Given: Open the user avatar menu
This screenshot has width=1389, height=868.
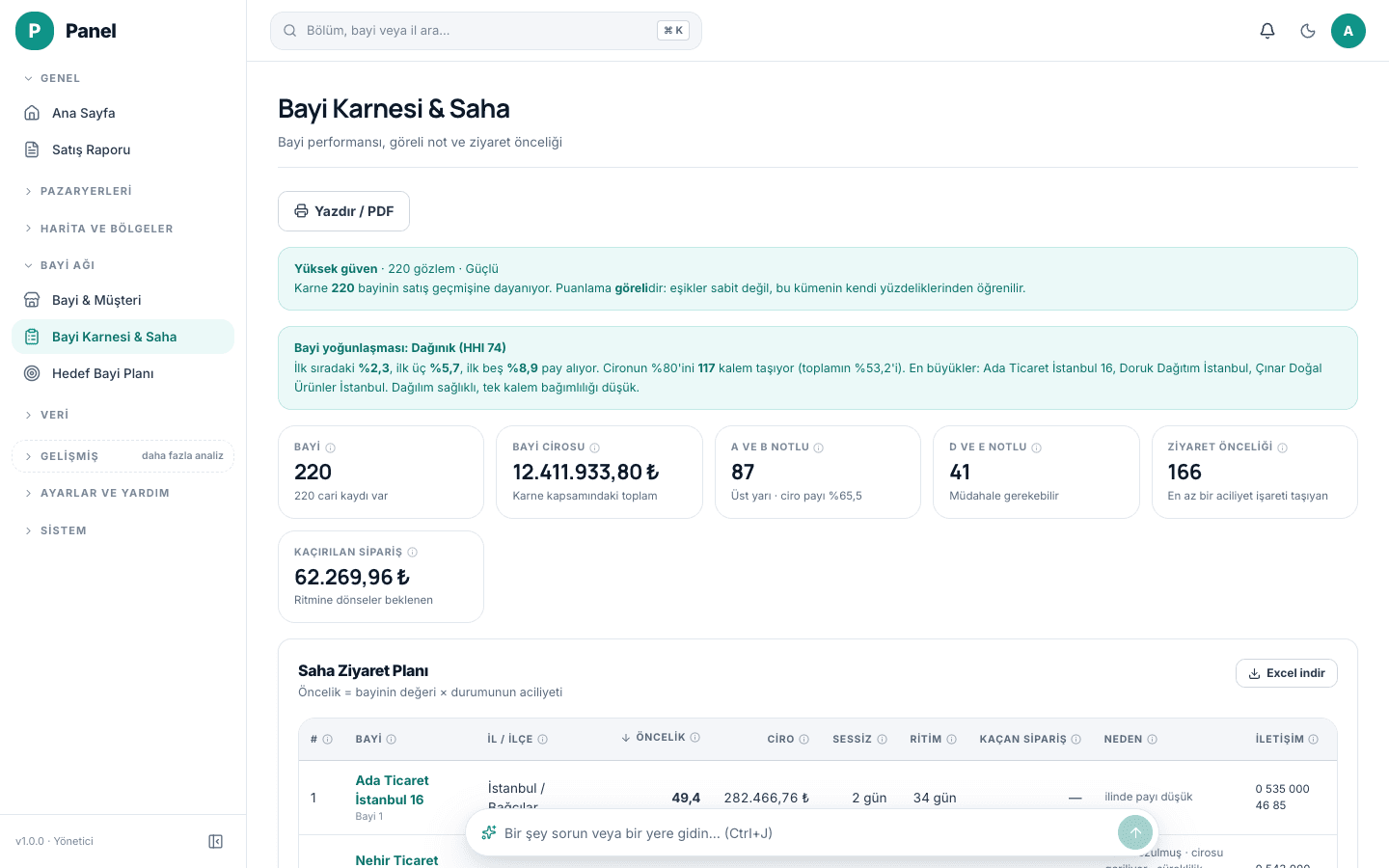Looking at the screenshot, I should click(x=1348, y=31).
